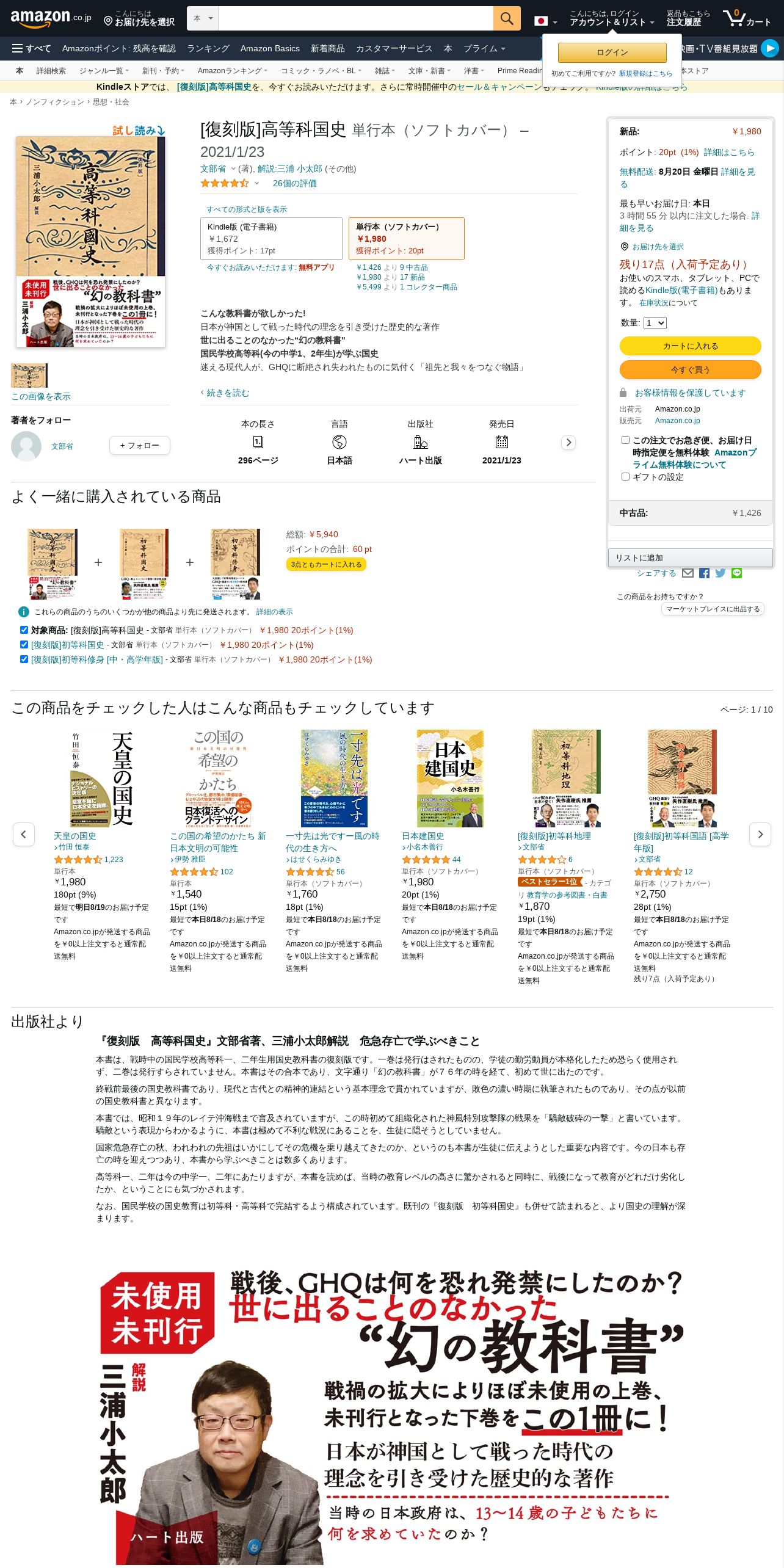Share on Facebook icon
The width and height of the screenshot is (784, 1568).
[x=704, y=573]
